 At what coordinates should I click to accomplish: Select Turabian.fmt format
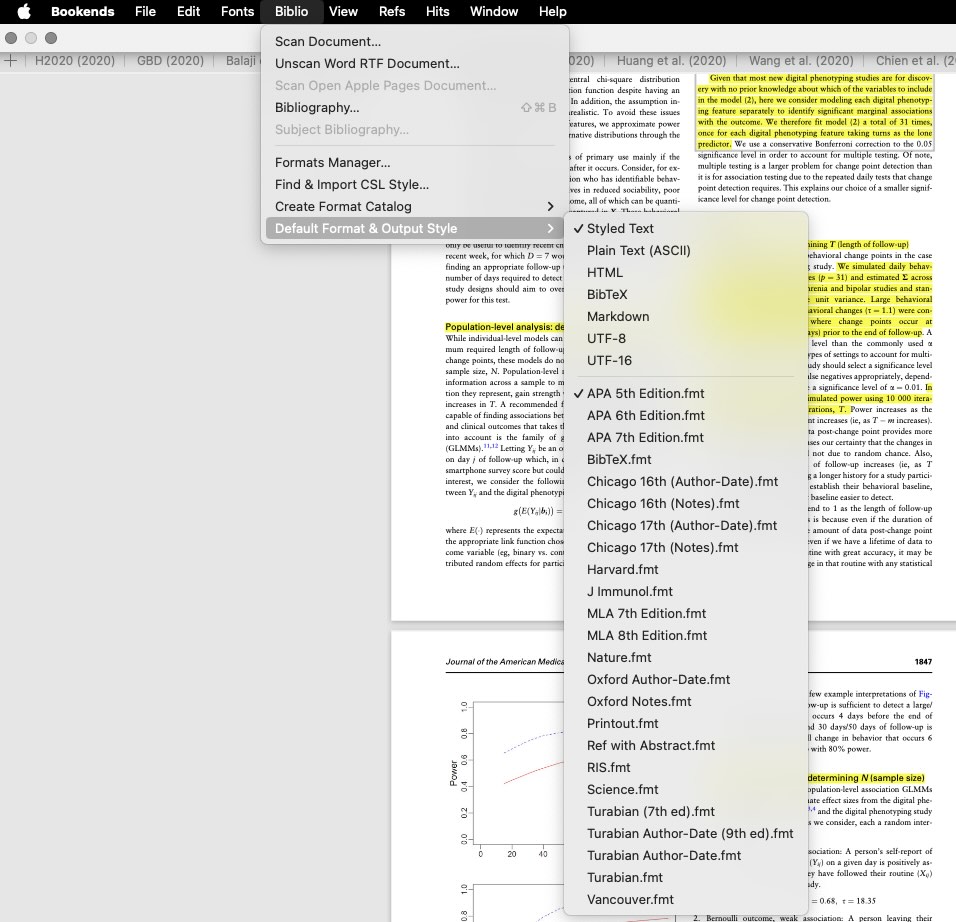click(x=686, y=876)
